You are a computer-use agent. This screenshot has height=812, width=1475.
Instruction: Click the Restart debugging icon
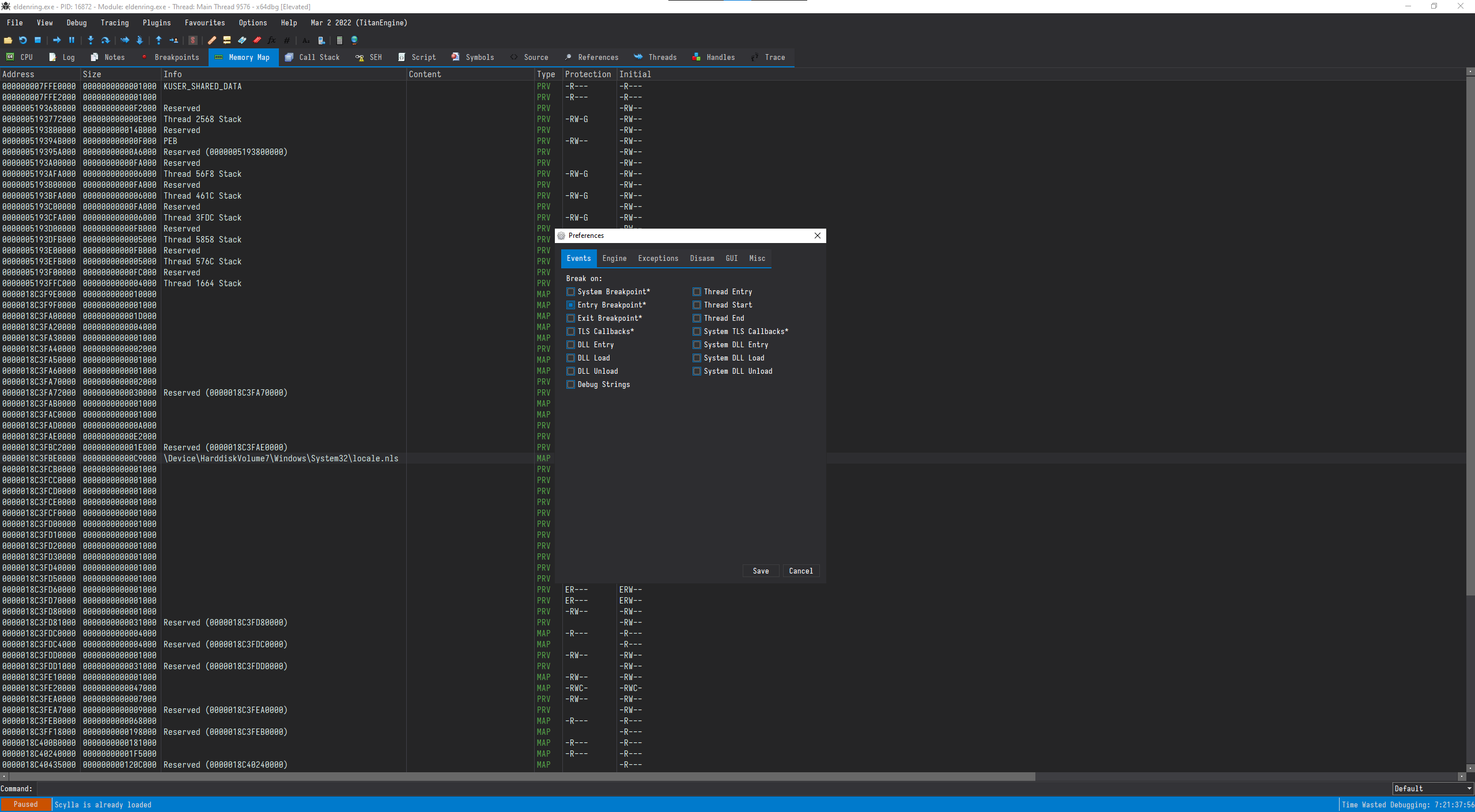[x=22, y=40]
